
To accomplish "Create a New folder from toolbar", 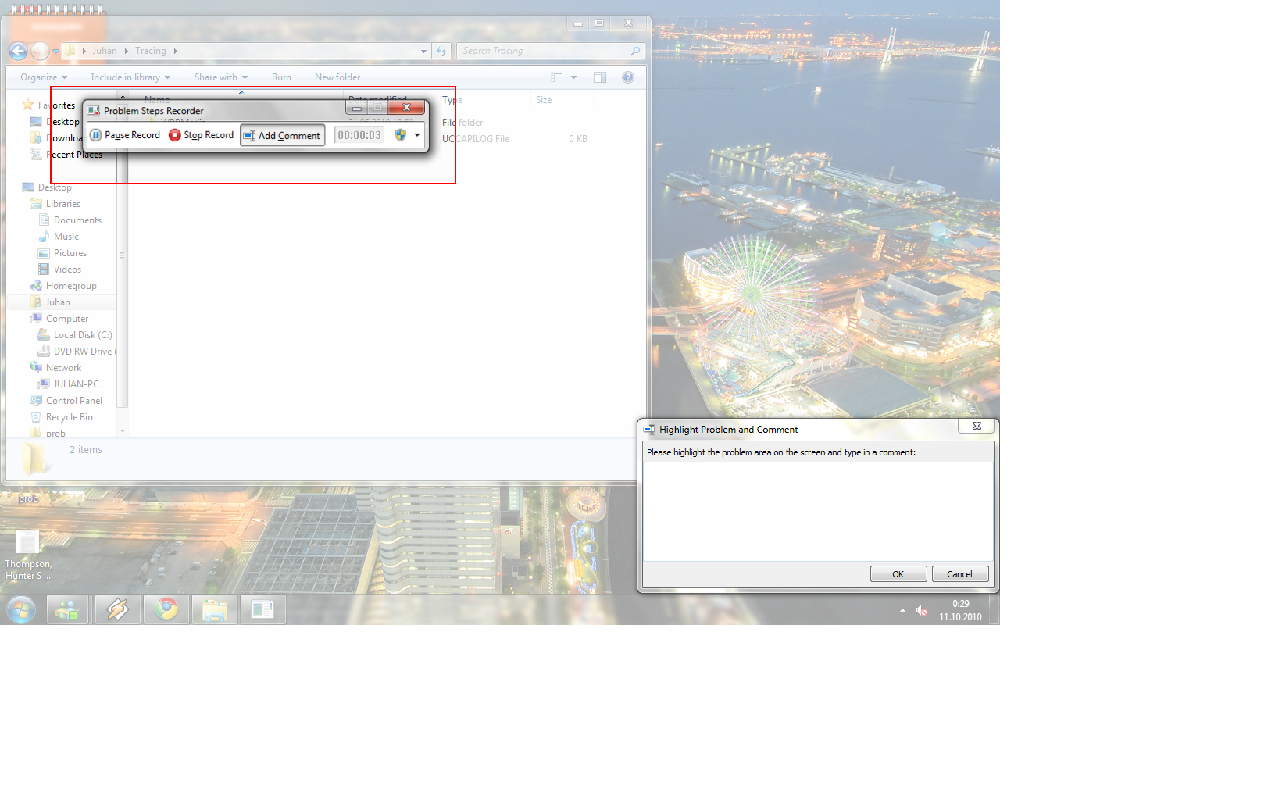I will (338, 77).
